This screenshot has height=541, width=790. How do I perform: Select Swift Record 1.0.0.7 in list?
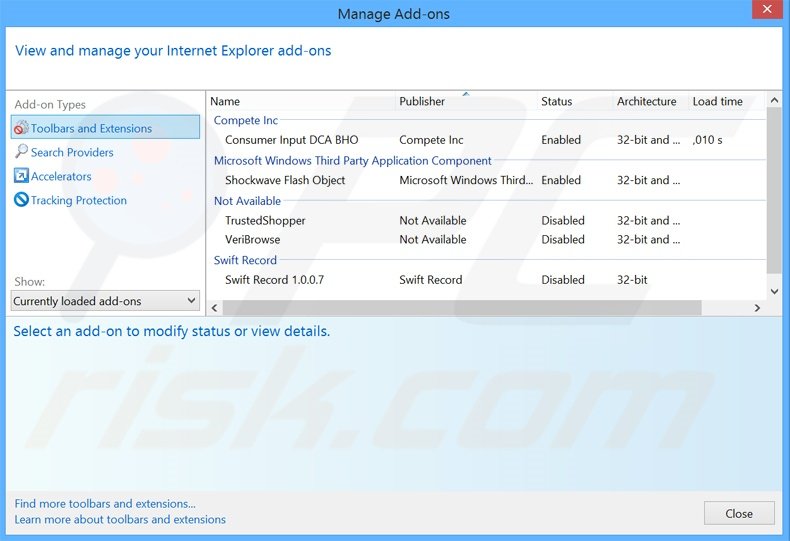coord(274,280)
